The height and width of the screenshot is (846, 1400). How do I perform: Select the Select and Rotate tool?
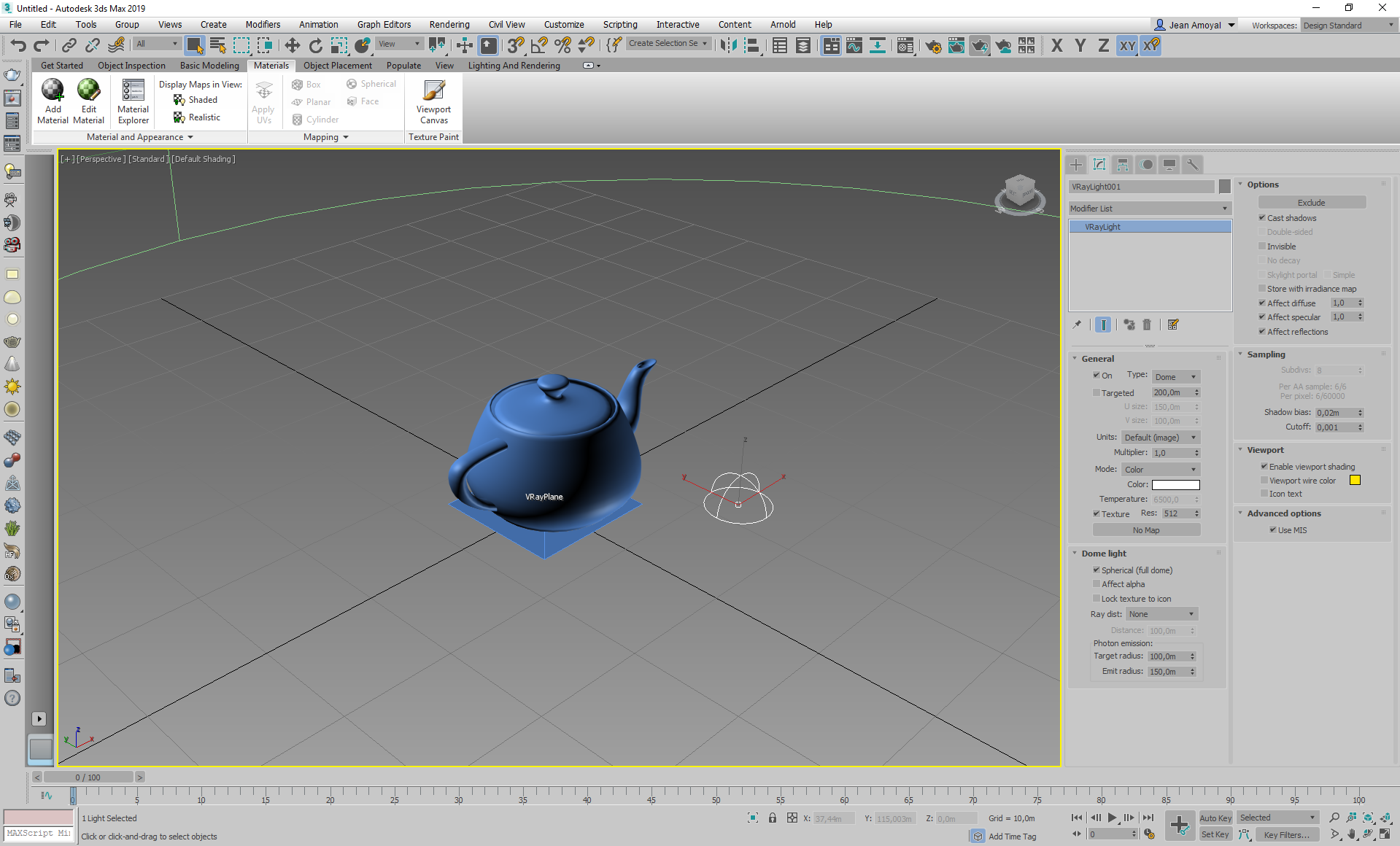click(315, 45)
